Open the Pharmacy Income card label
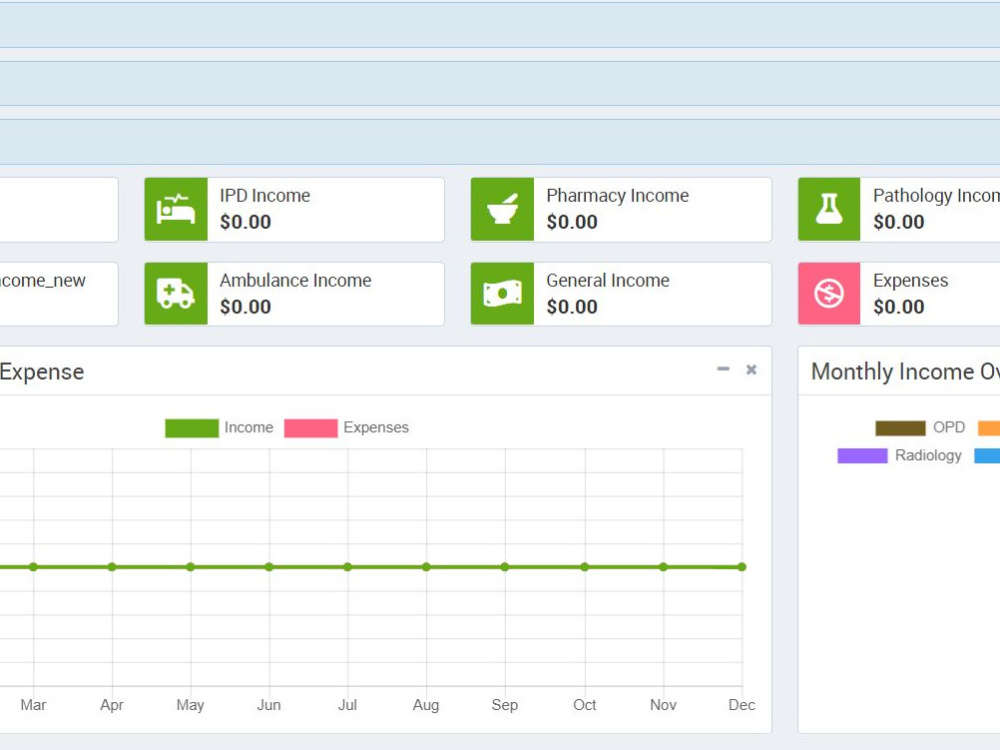 coord(617,195)
